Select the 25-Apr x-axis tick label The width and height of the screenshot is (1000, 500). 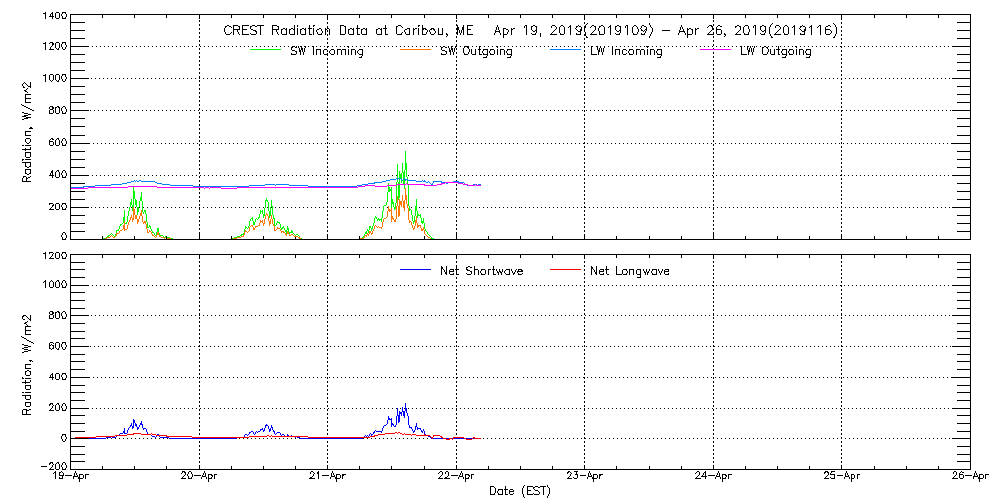click(841, 476)
